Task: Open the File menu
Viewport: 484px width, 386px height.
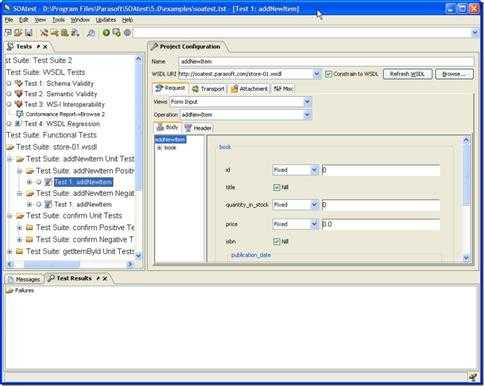Action: 9,20
